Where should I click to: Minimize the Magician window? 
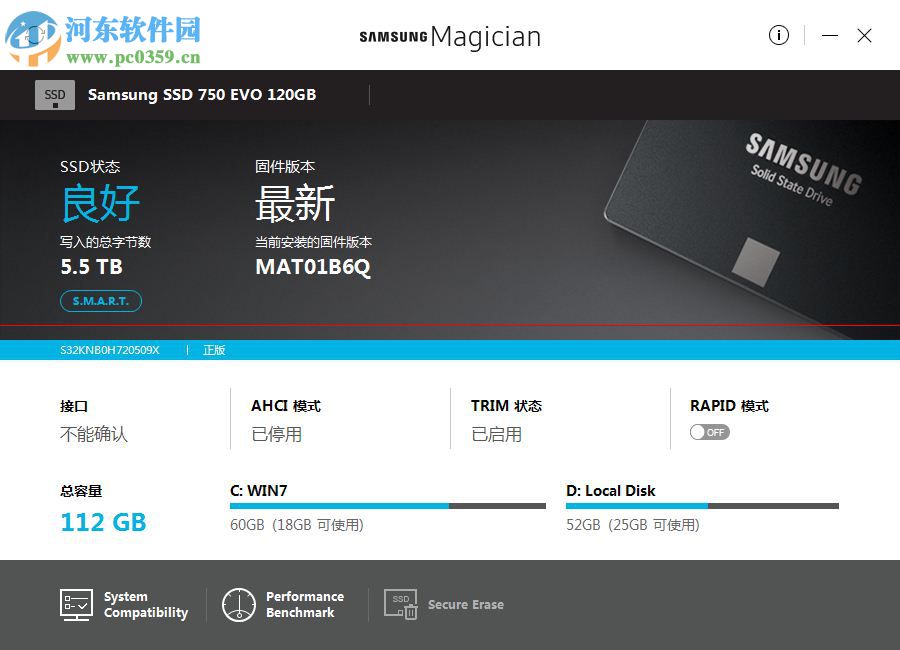tap(829, 36)
